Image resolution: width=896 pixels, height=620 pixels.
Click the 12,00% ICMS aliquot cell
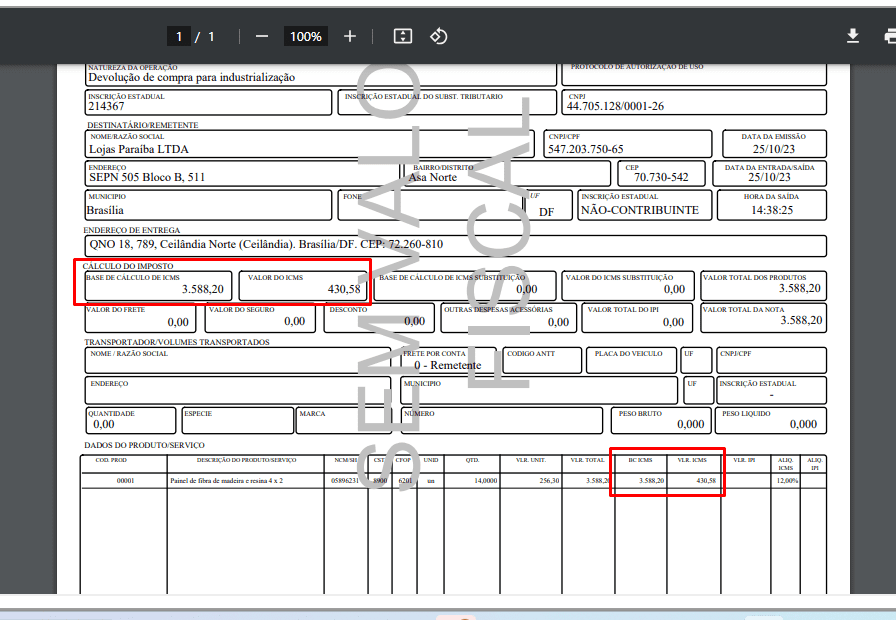[x=786, y=481]
